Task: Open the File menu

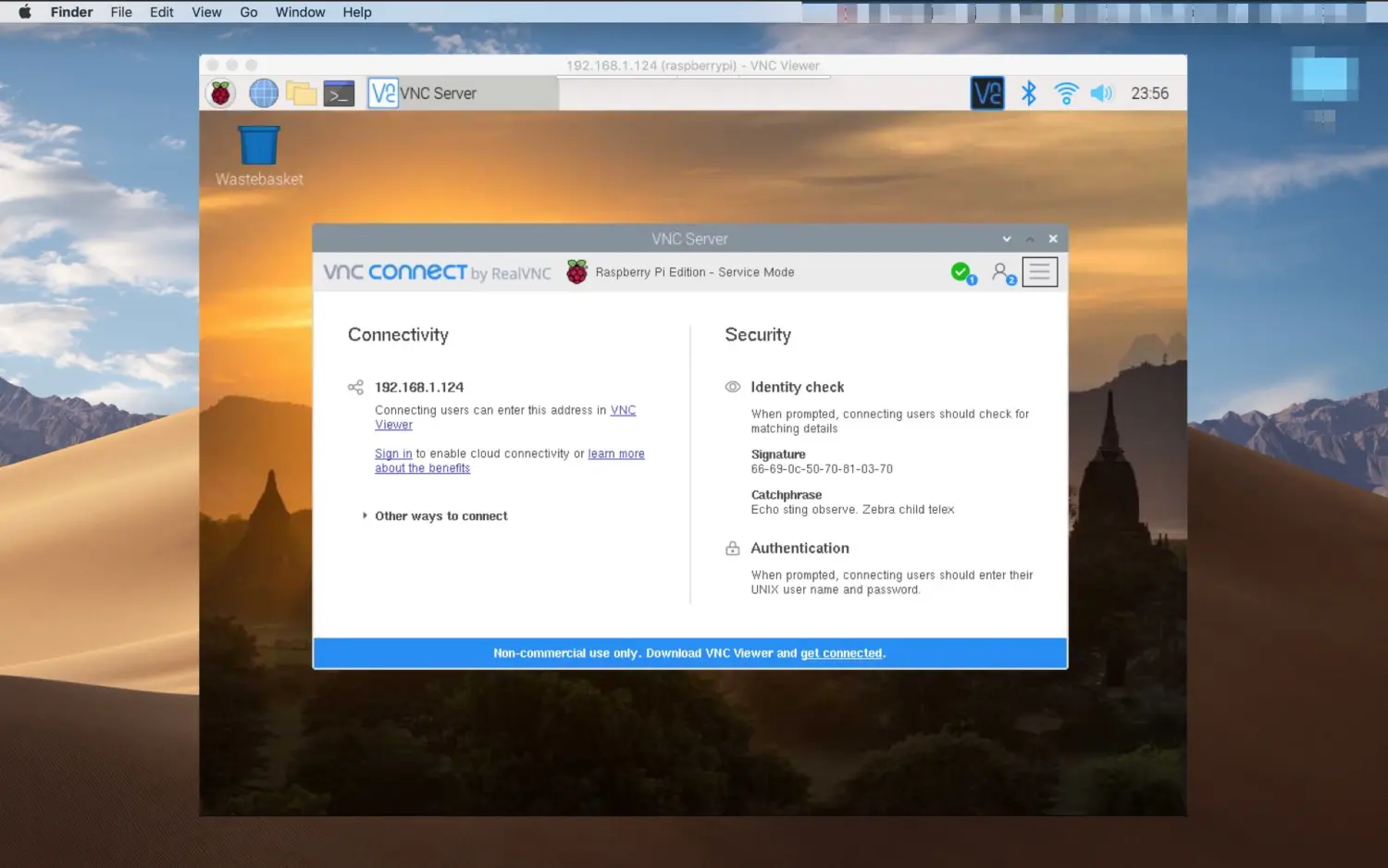Action: tap(121, 12)
